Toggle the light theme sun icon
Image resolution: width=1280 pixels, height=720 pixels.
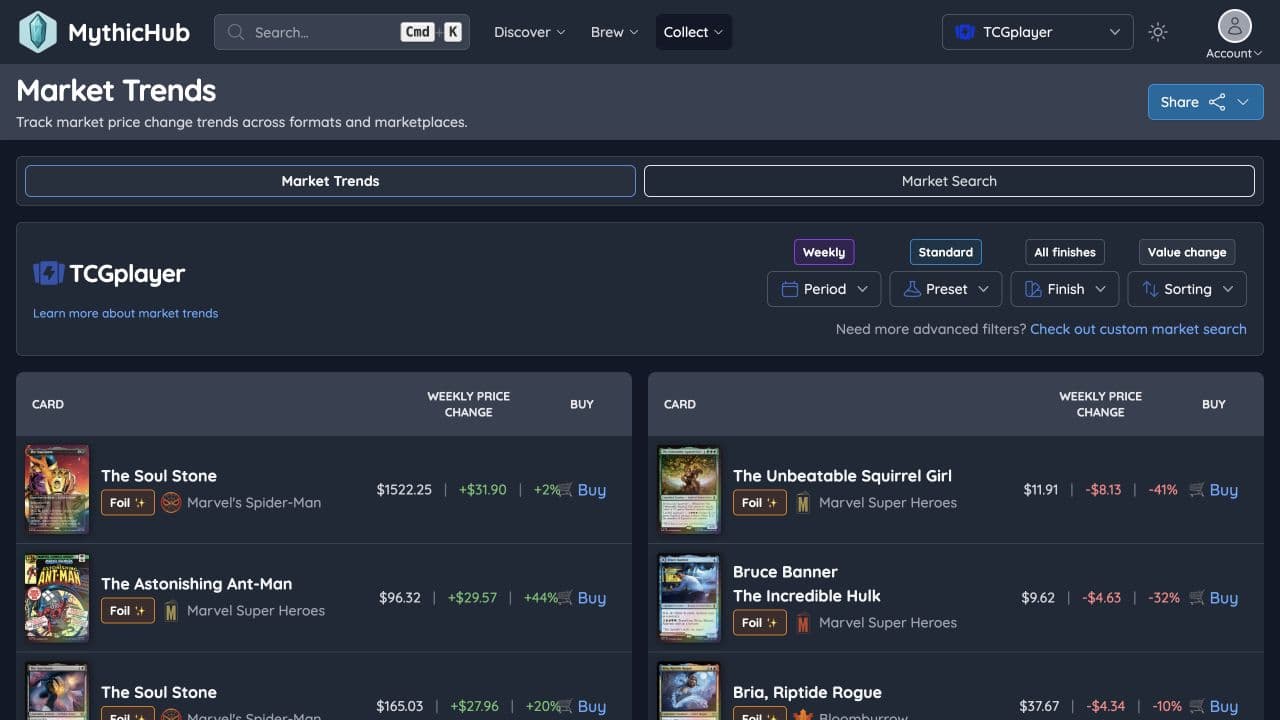[1158, 32]
